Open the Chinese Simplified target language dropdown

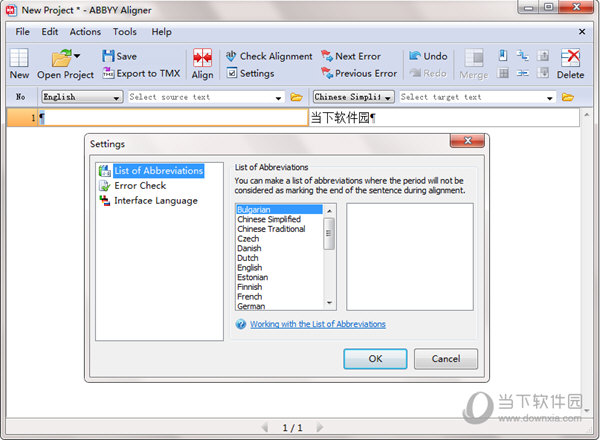pos(353,97)
